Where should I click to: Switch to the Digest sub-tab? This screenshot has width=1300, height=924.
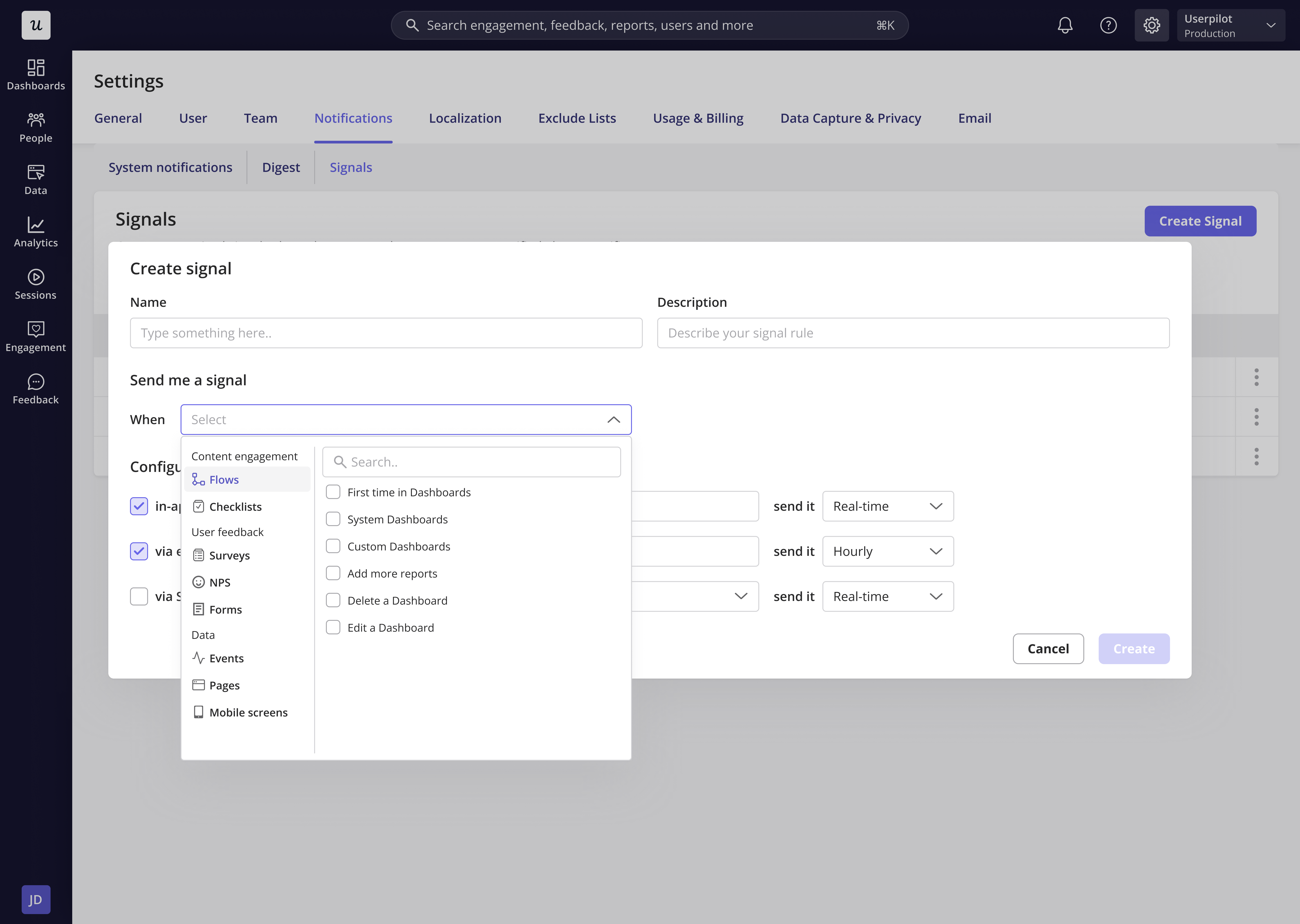[281, 167]
